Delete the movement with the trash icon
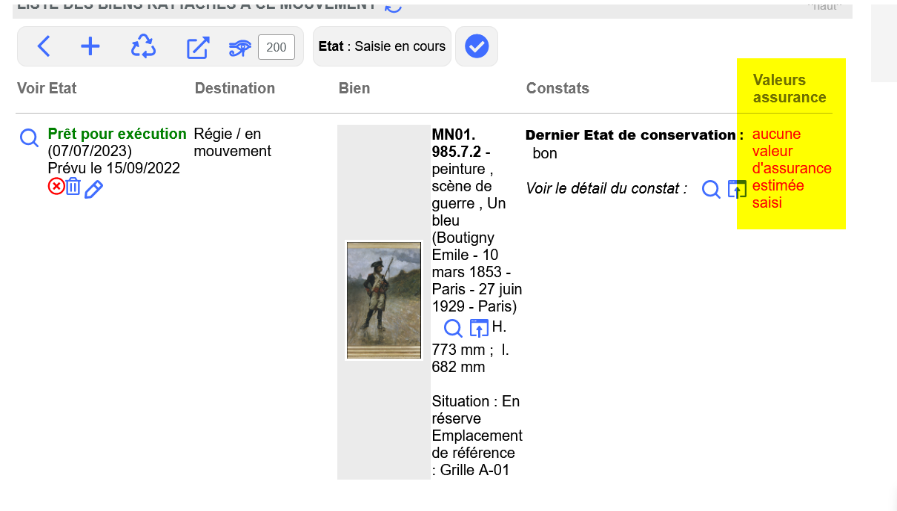897x511 pixels. coord(73,187)
